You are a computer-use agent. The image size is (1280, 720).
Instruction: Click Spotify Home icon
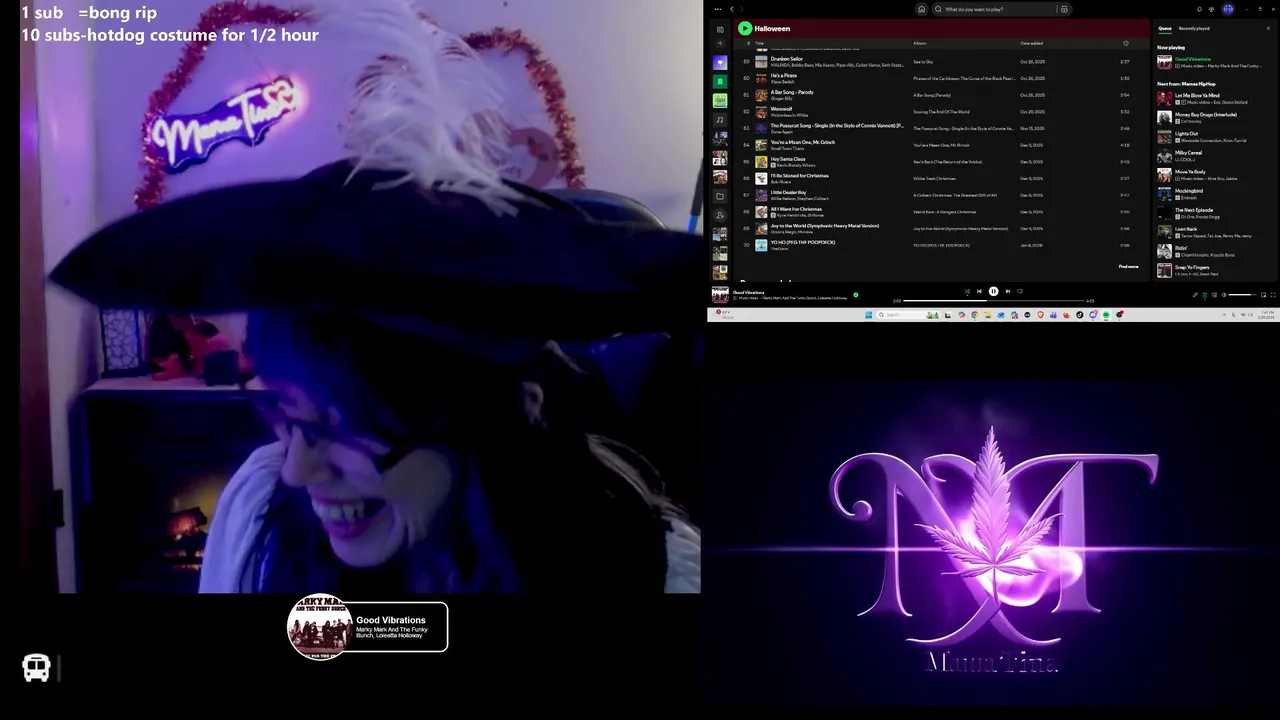922,9
